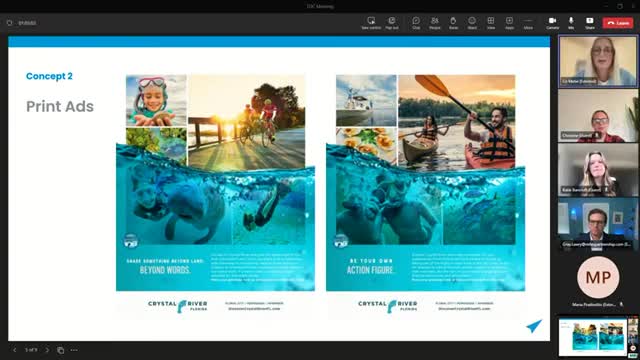Toggle the Mic mute

[x=571, y=23]
